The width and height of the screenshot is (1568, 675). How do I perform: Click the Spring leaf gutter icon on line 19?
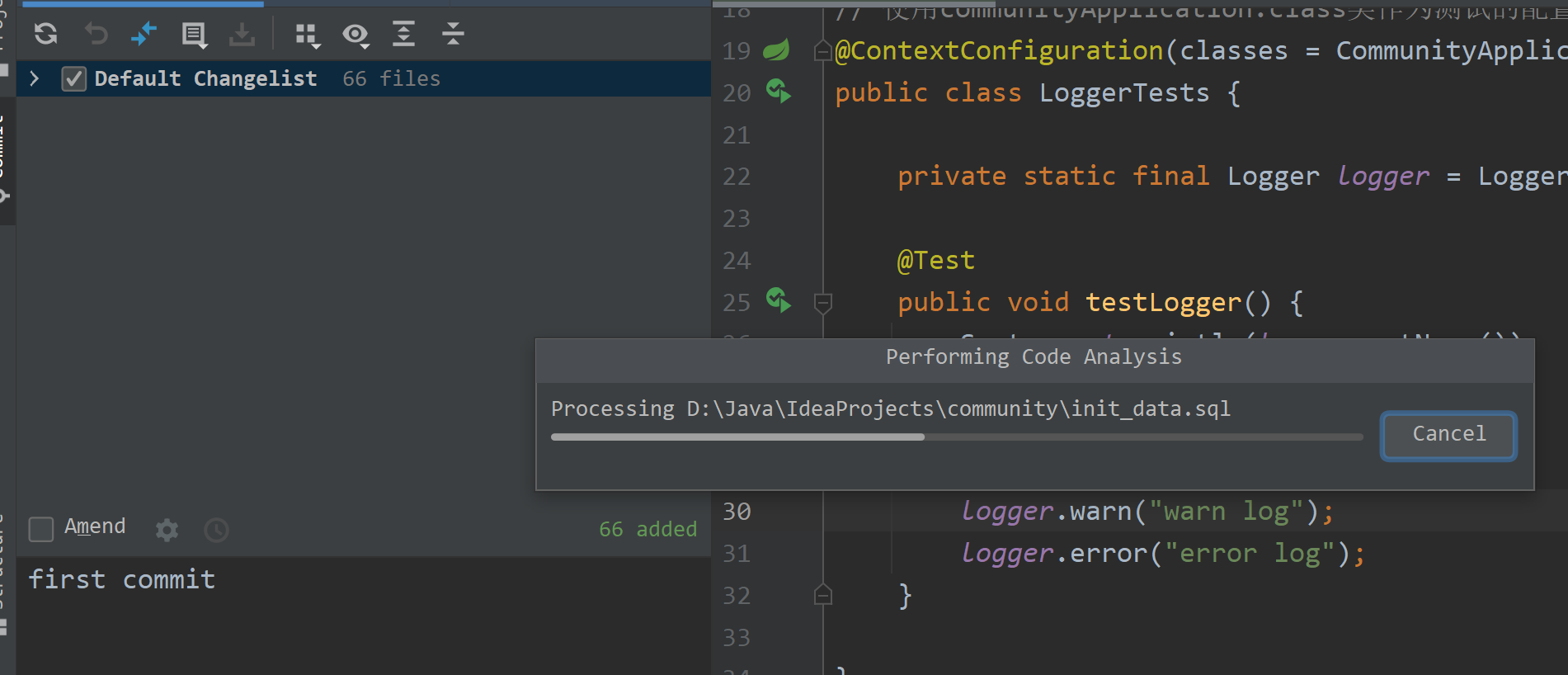click(776, 50)
